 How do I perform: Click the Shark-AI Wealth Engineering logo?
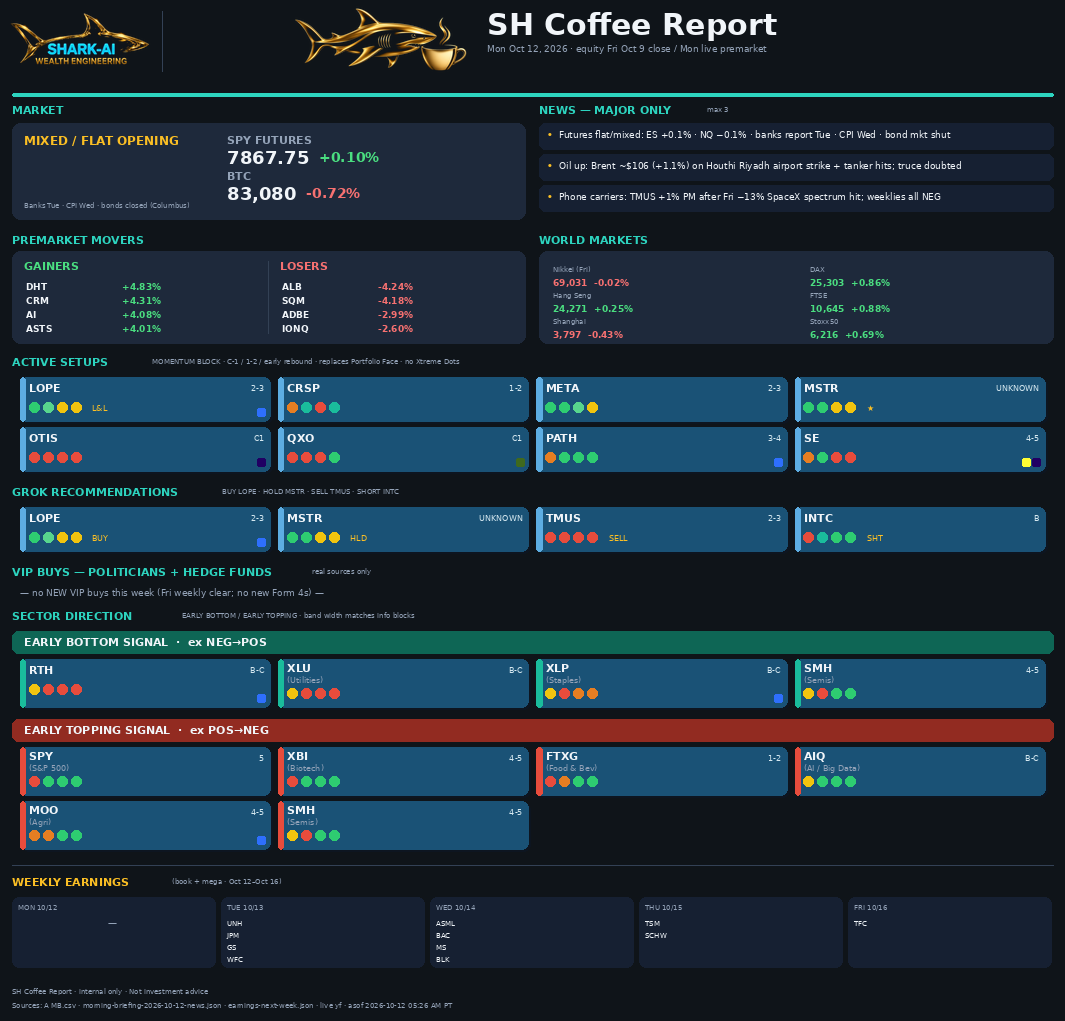point(80,41)
